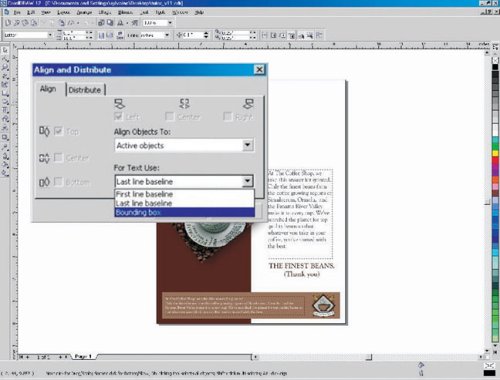Image resolution: width=500 pixels, height=380 pixels.
Task: Click the Print toolbar icon
Action: pyautogui.click(x=34, y=23)
